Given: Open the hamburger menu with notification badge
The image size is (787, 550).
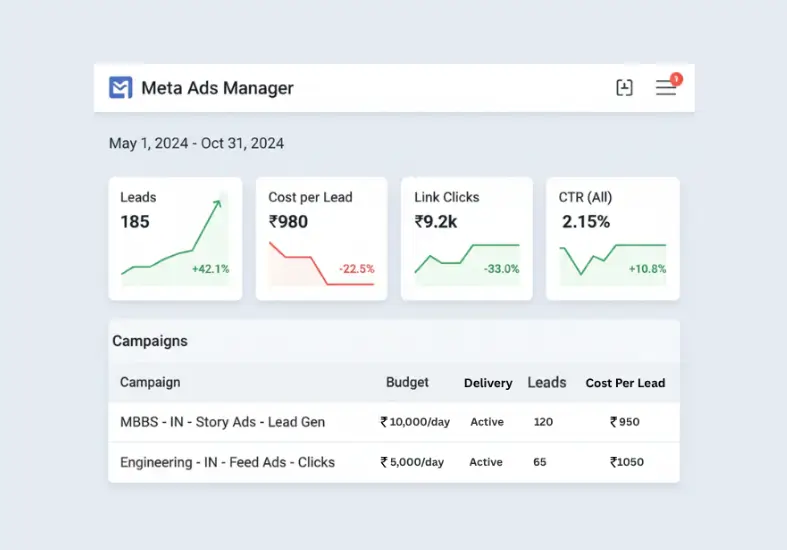Looking at the screenshot, I should click(x=668, y=85).
